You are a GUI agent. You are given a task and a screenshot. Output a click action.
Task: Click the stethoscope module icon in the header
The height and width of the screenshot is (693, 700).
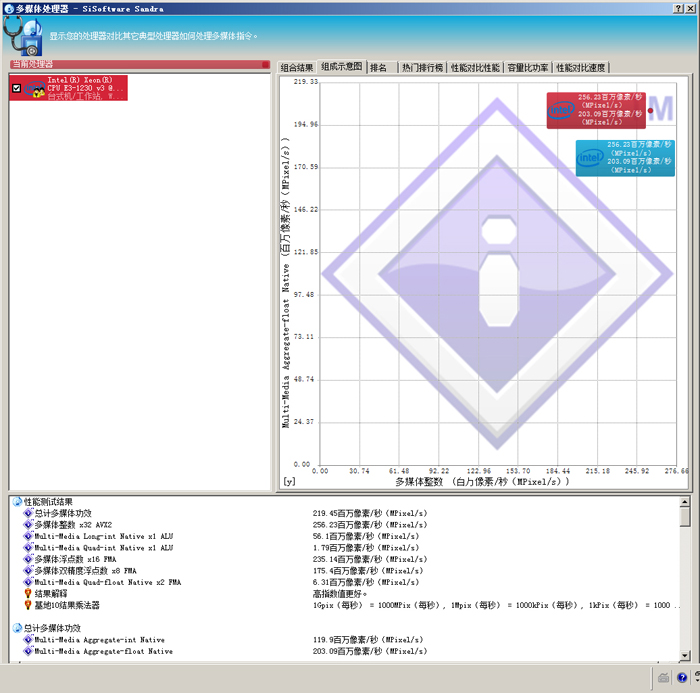[23, 37]
